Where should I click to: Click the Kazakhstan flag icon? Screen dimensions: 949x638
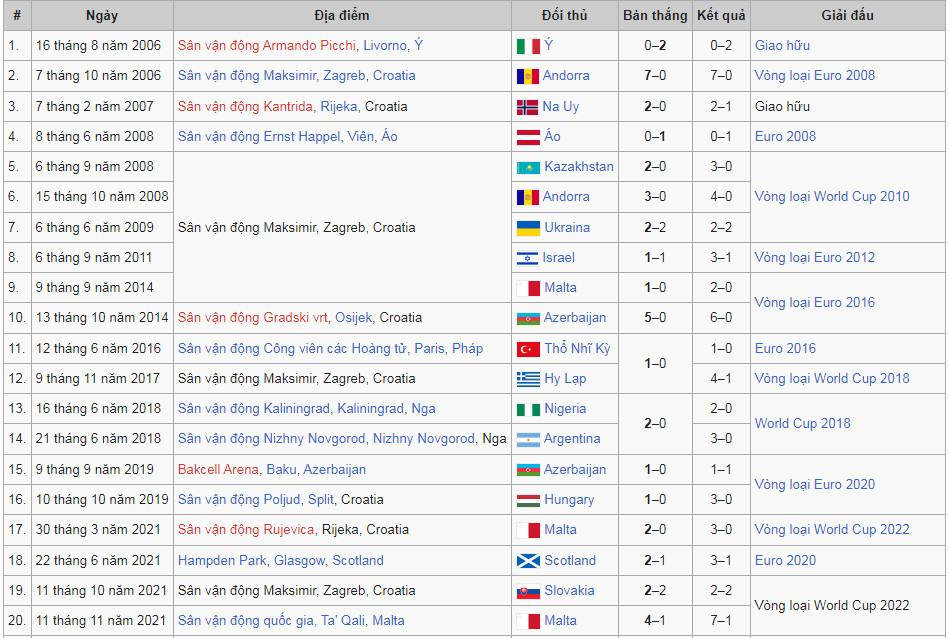coord(527,166)
